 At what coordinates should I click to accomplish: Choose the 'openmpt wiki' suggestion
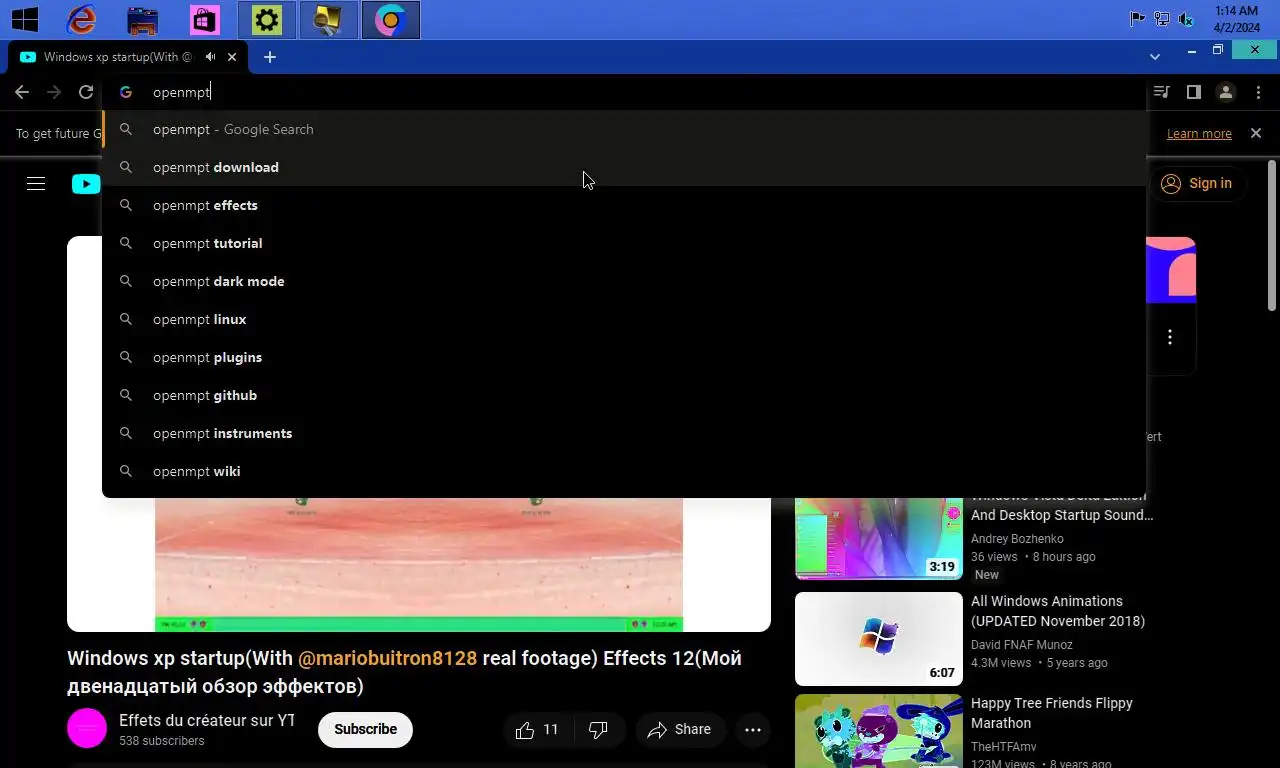tap(624, 471)
